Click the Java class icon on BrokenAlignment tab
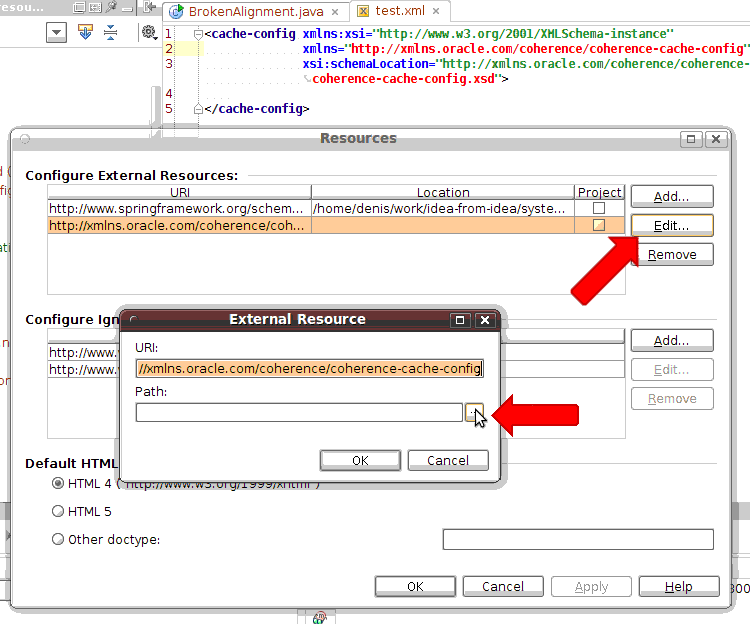 coord(176,11)
